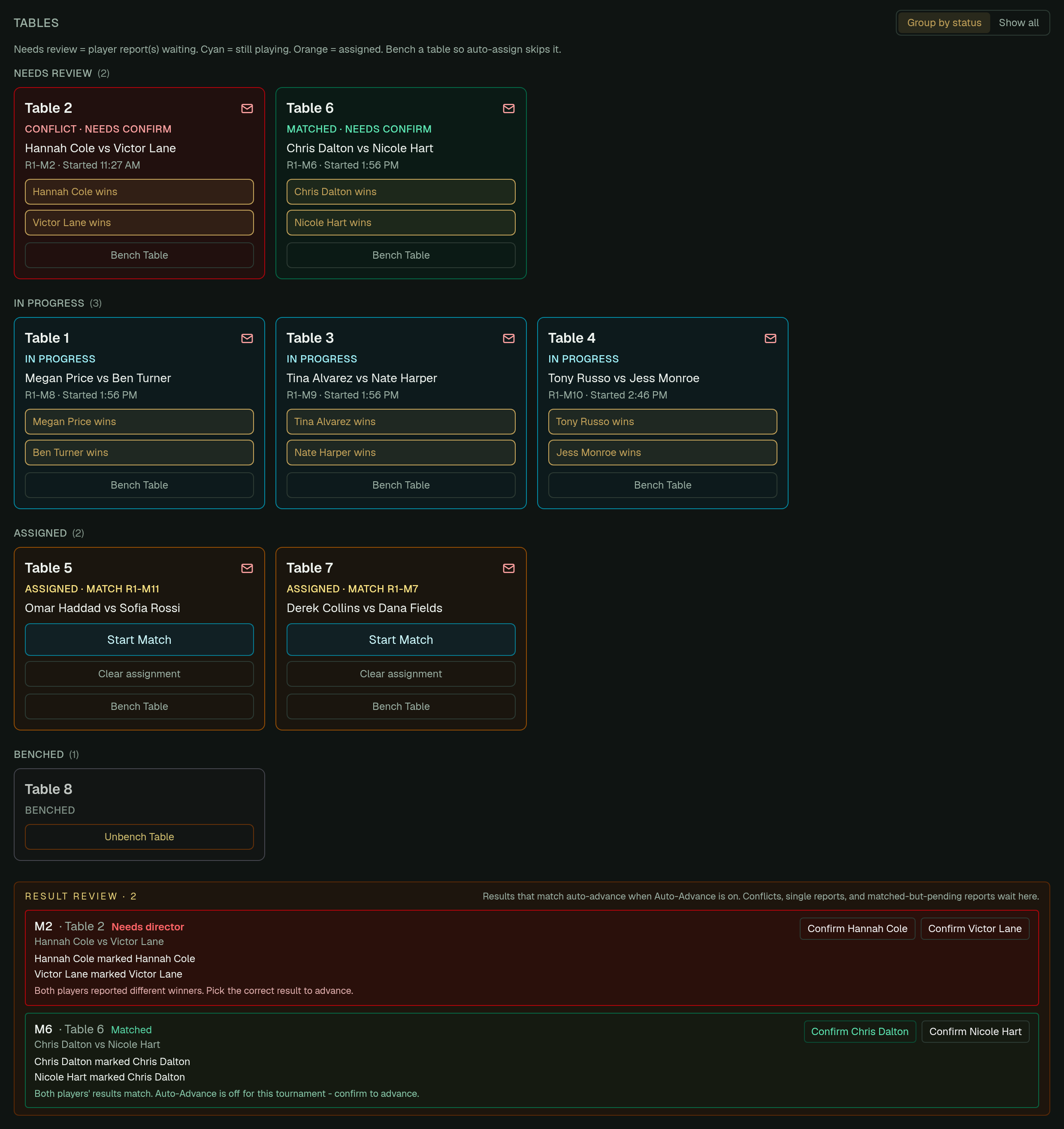Mark Nate Harper wins on Table 3

[401, 453]
